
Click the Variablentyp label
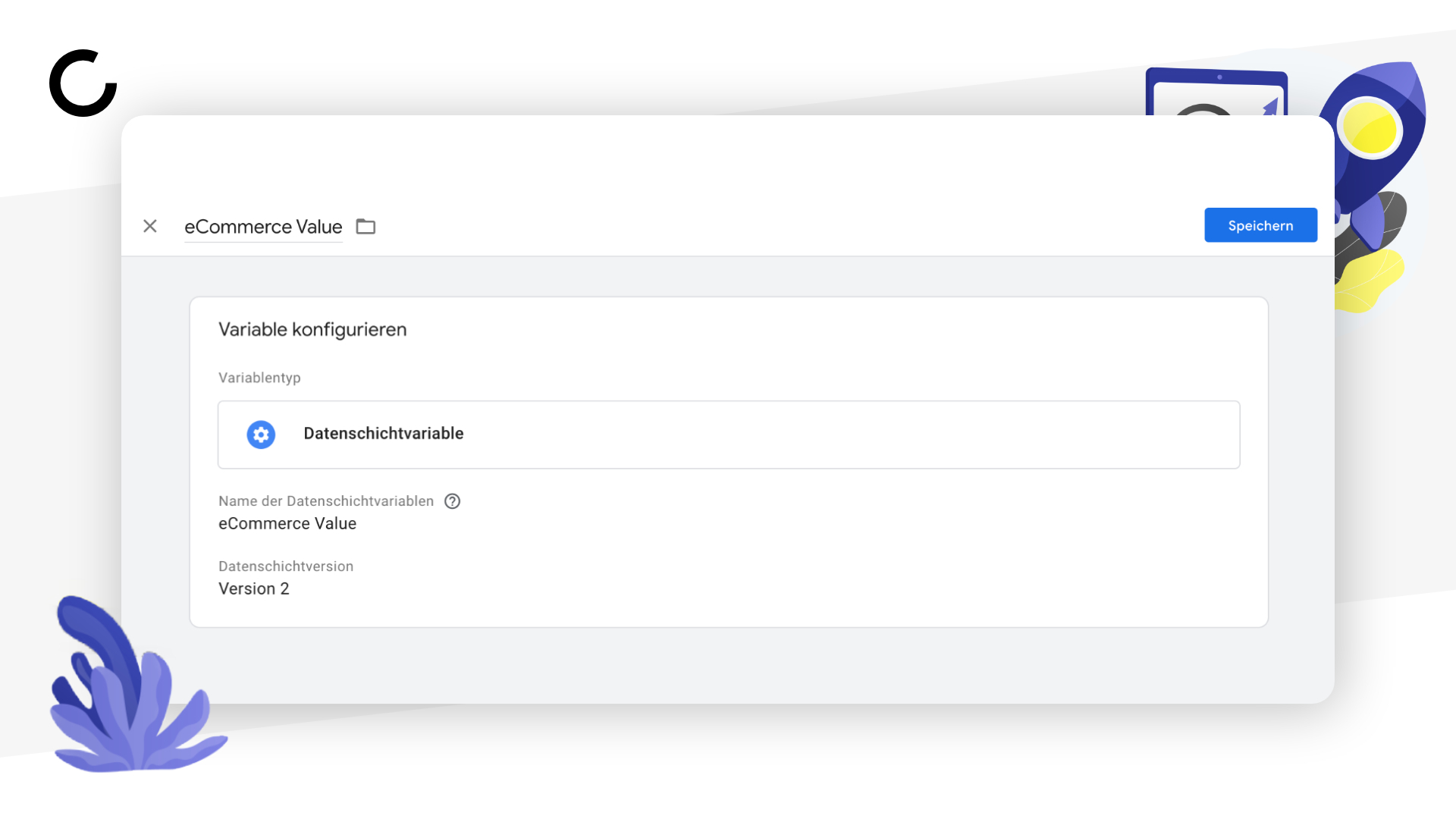[x=259, y=378]
